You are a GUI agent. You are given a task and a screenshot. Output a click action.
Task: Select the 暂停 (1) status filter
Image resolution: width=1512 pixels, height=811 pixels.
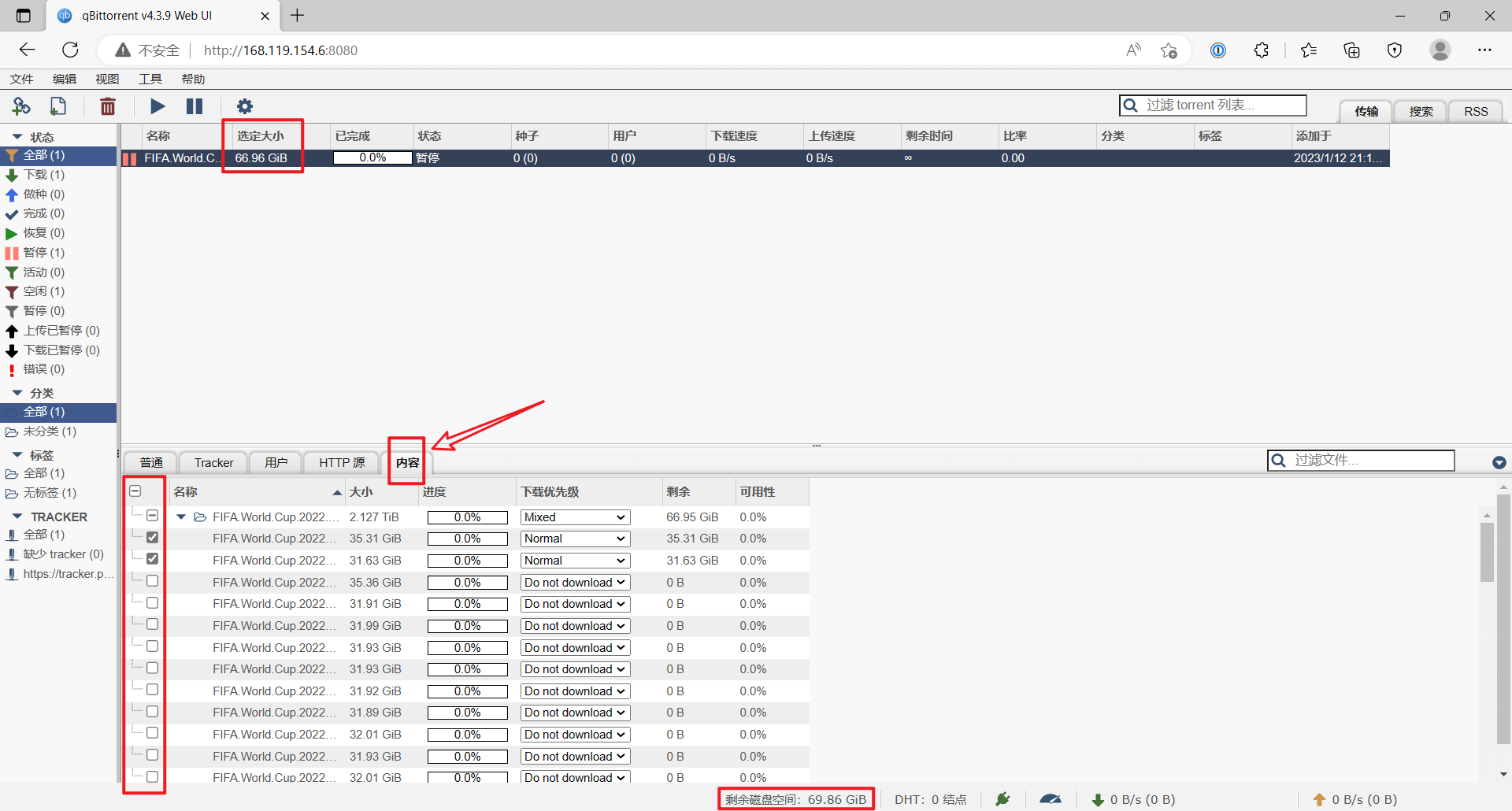[x=44, y=253]
